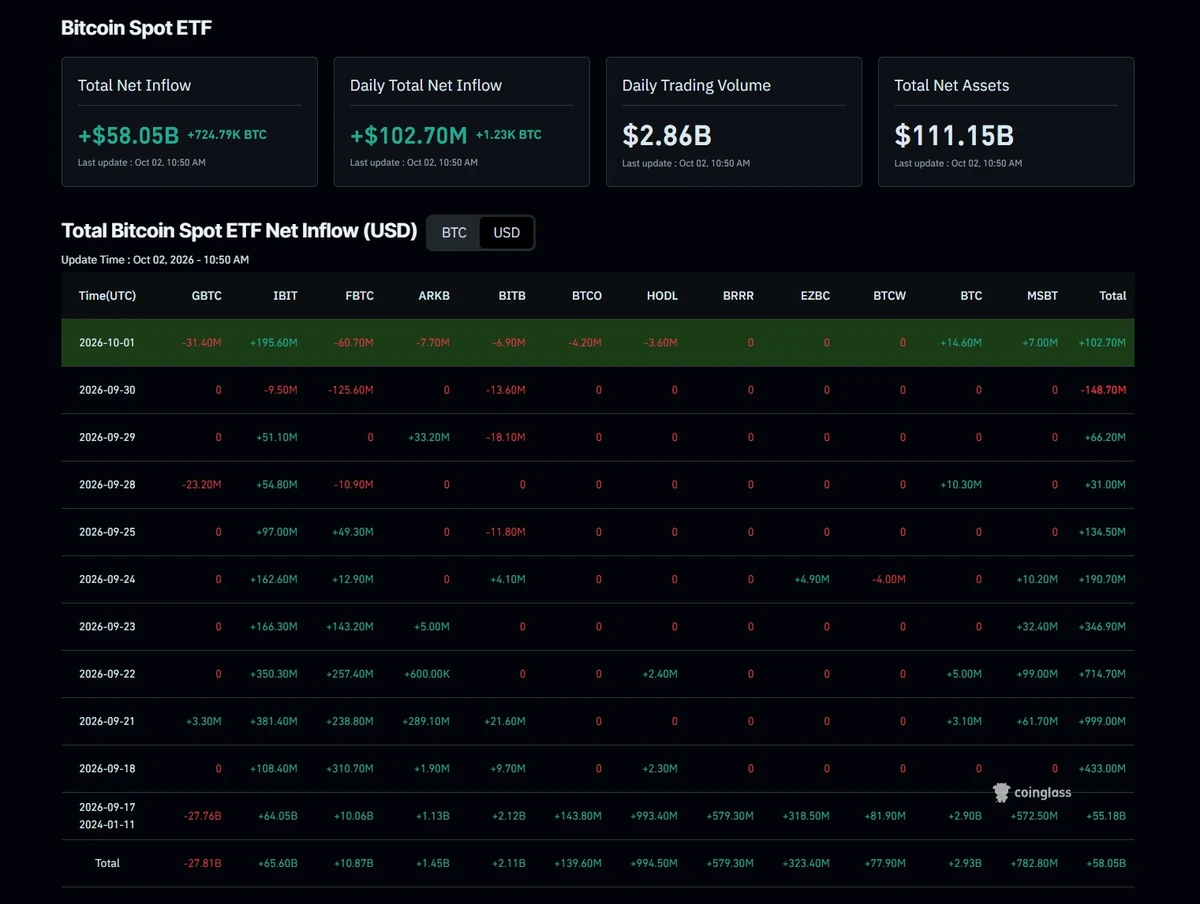
Task: Select the 2026-09-30 date row
Action: tap(598, 390)
